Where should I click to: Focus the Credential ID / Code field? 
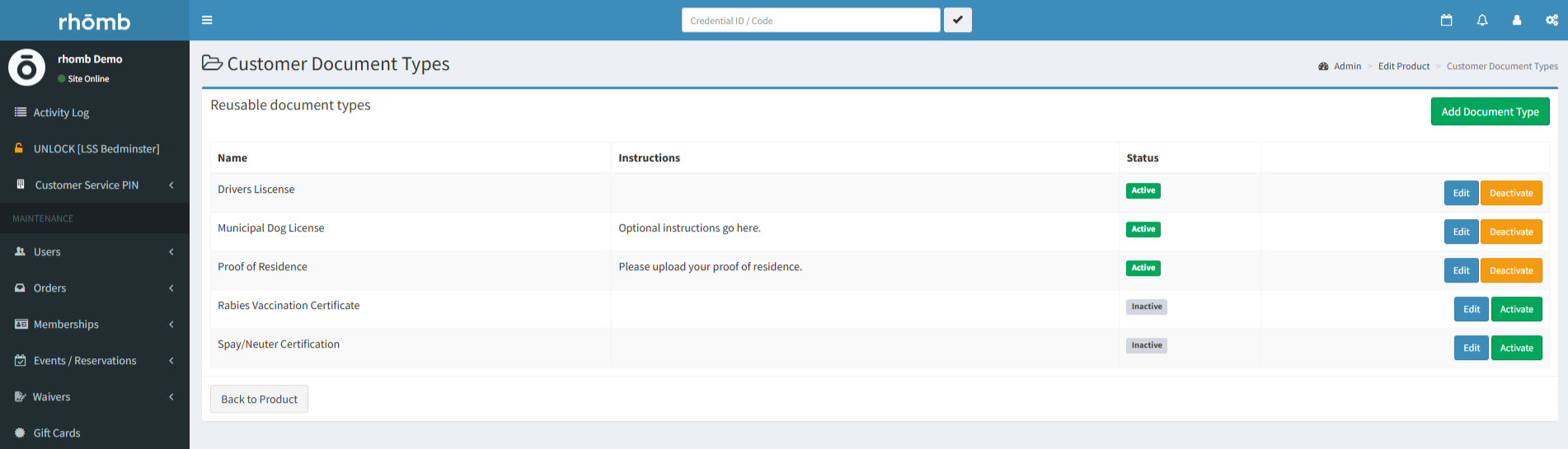click(810, 20)
